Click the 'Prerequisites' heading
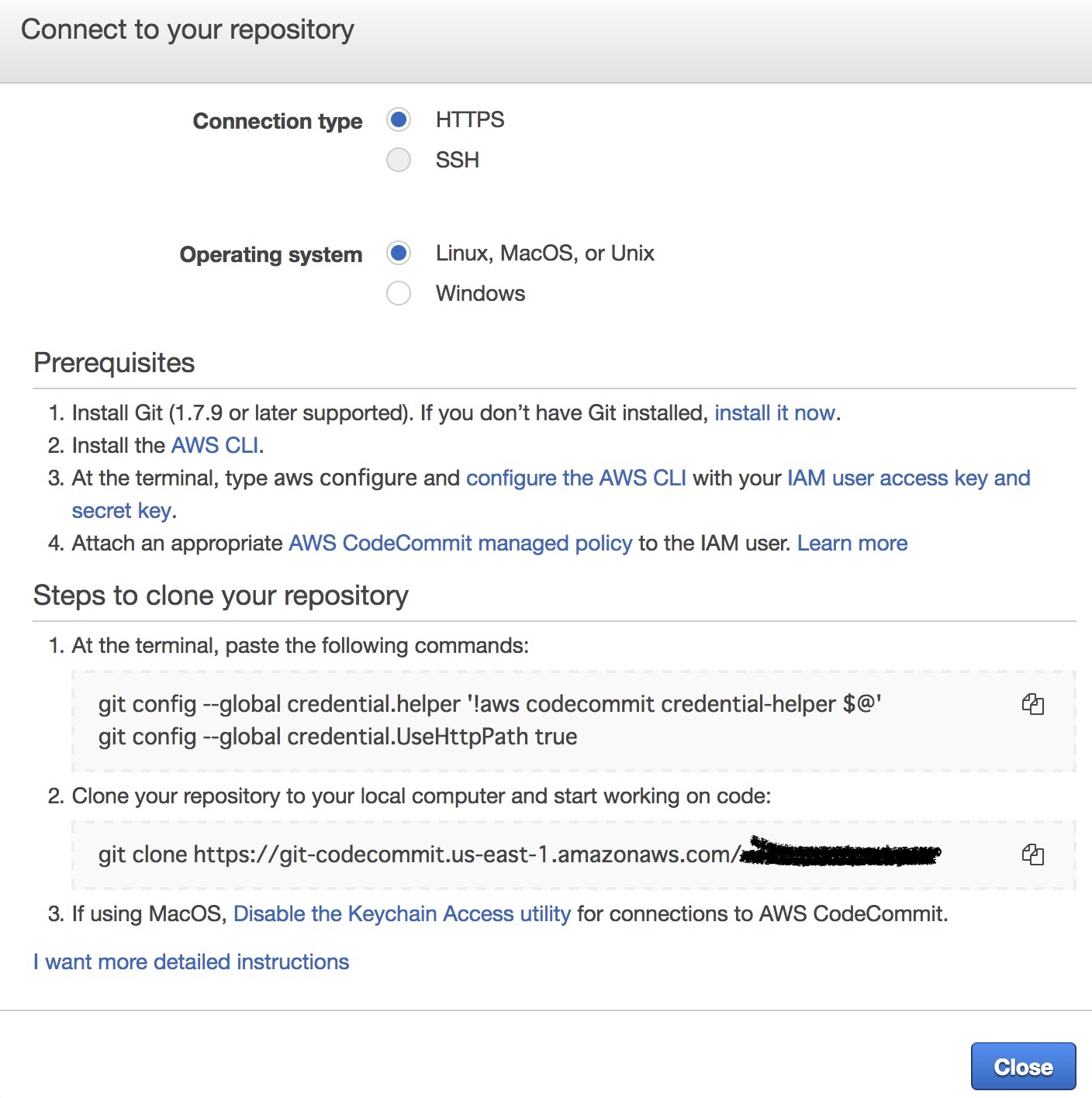This screenshot has height=1098, width=1092. tap(114, 363)
